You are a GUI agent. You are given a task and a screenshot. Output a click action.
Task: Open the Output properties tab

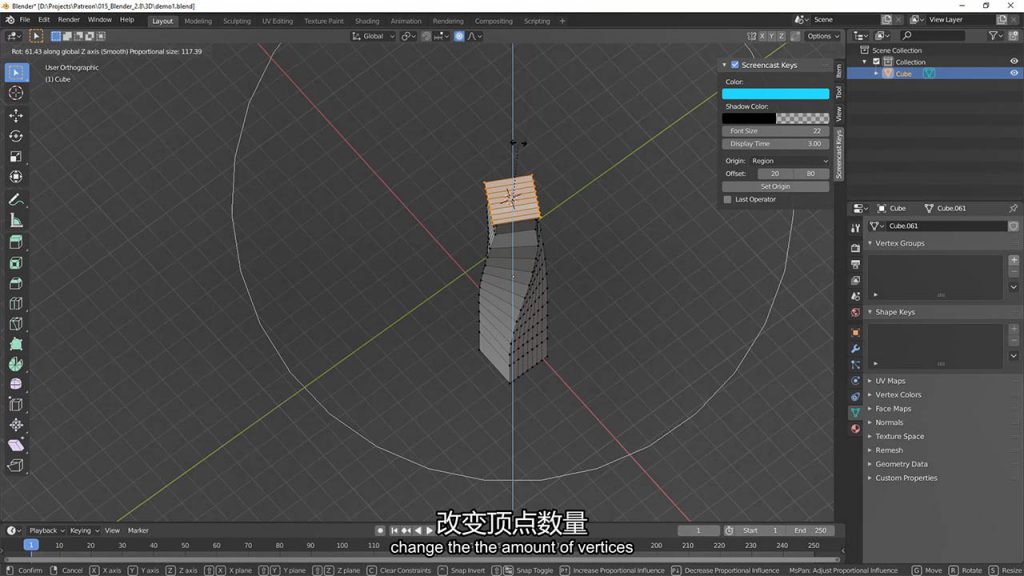pos(856,264)
